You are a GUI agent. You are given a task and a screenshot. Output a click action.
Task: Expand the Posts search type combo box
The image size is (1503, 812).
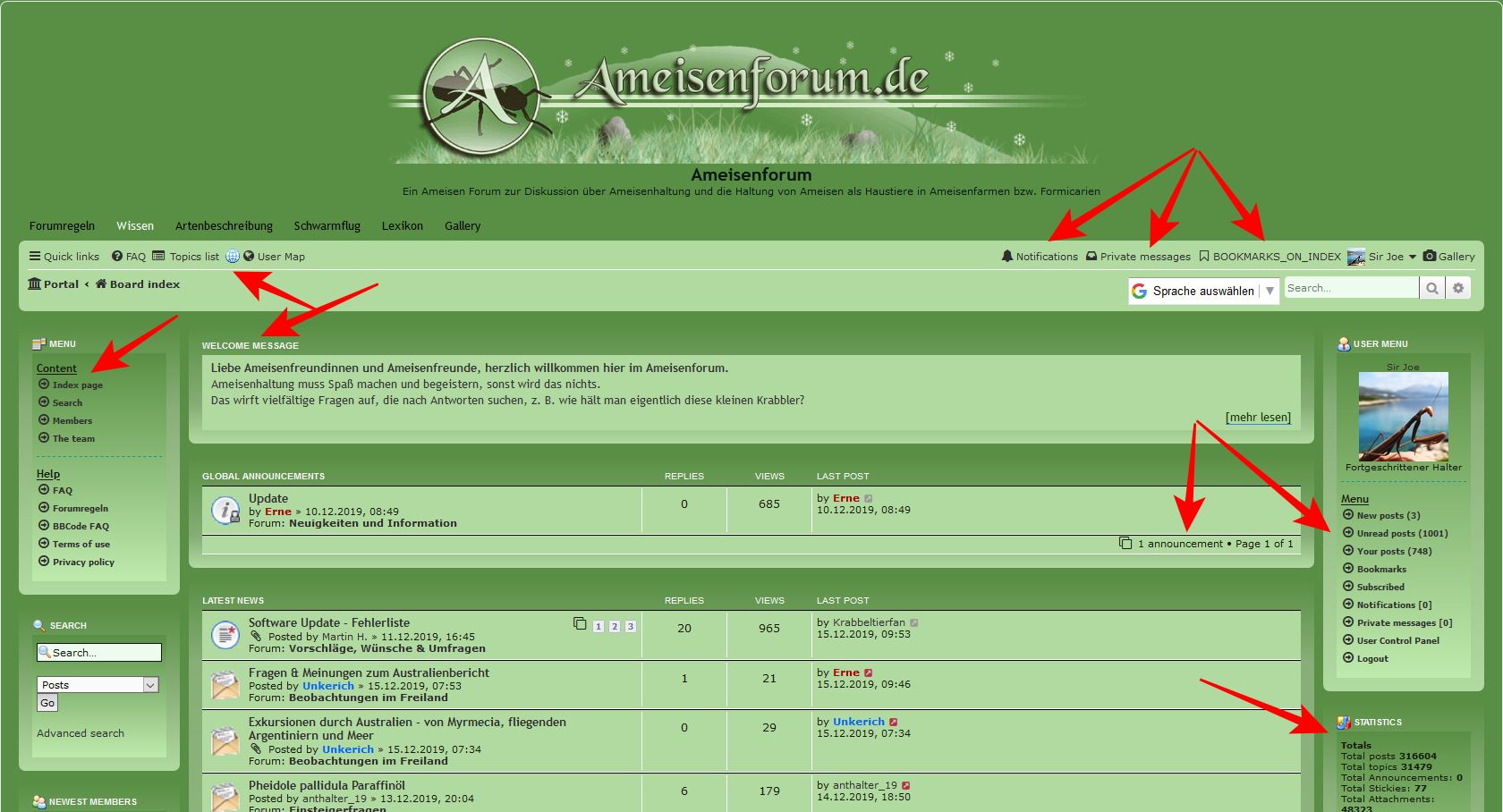[150, 685]
